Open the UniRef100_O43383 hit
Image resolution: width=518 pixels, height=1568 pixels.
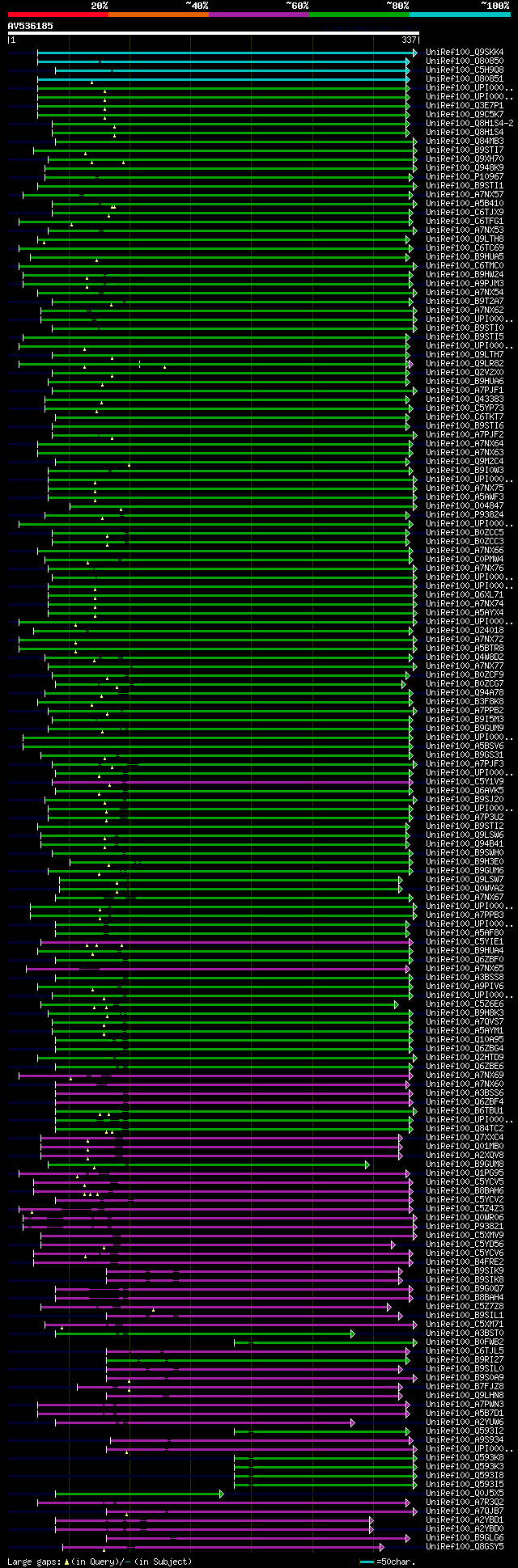point(465,399)
